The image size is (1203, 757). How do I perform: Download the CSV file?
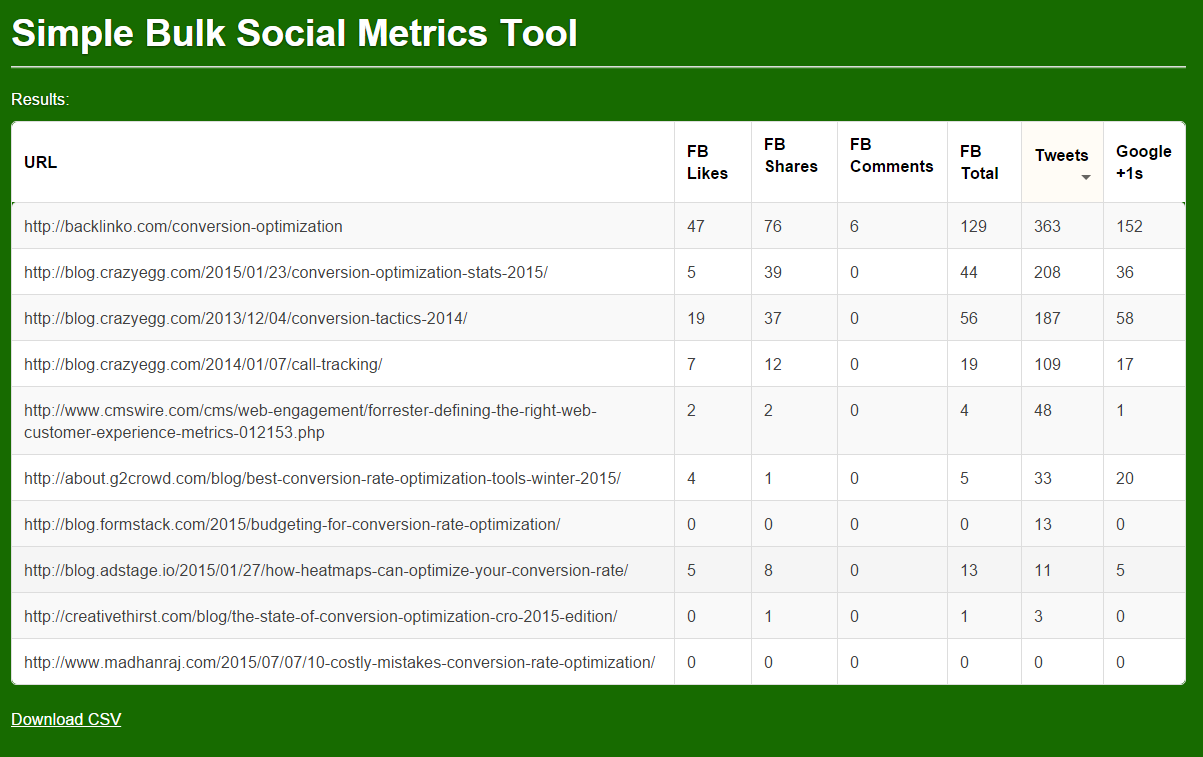click(66, 719)
